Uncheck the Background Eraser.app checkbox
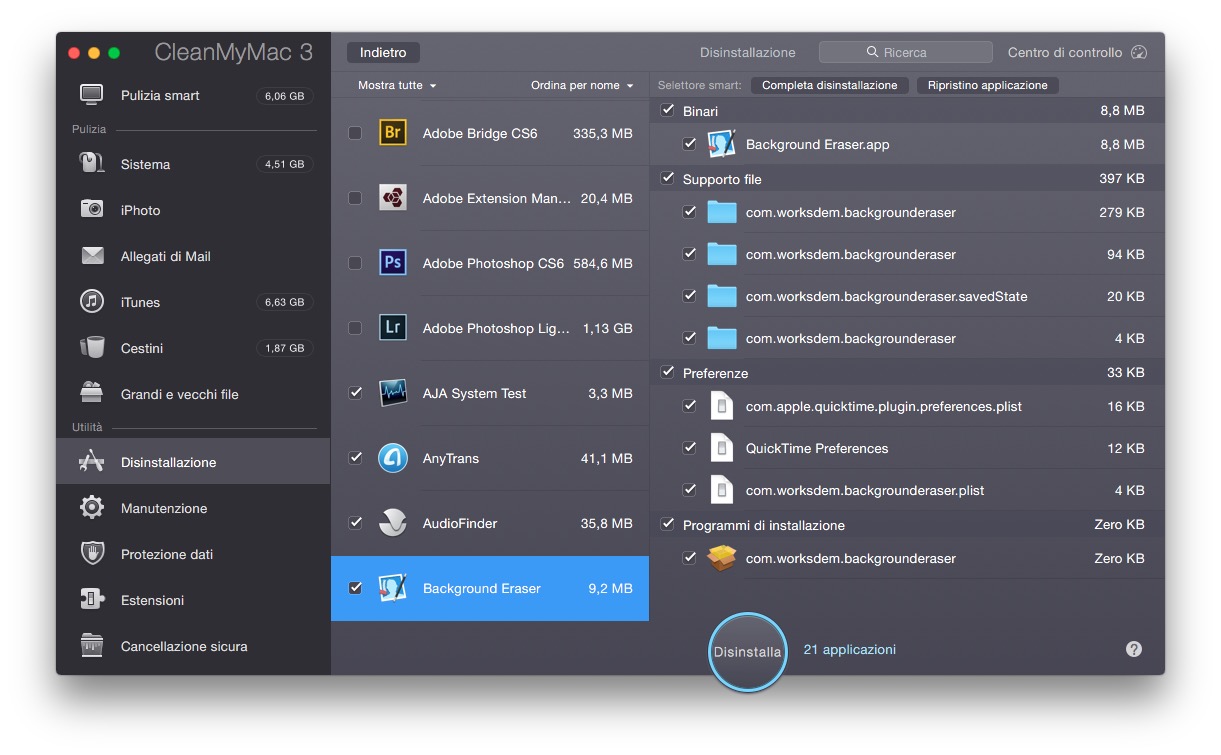Viewport: 1221px width, 755px height. coord(689,144)
